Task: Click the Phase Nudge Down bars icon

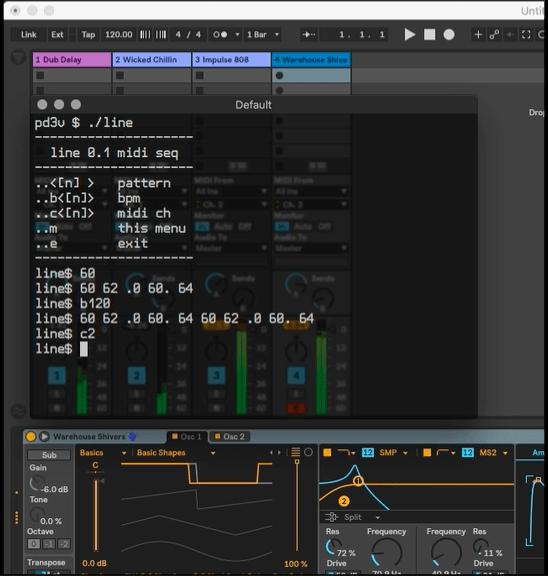Action: point(145,35)
